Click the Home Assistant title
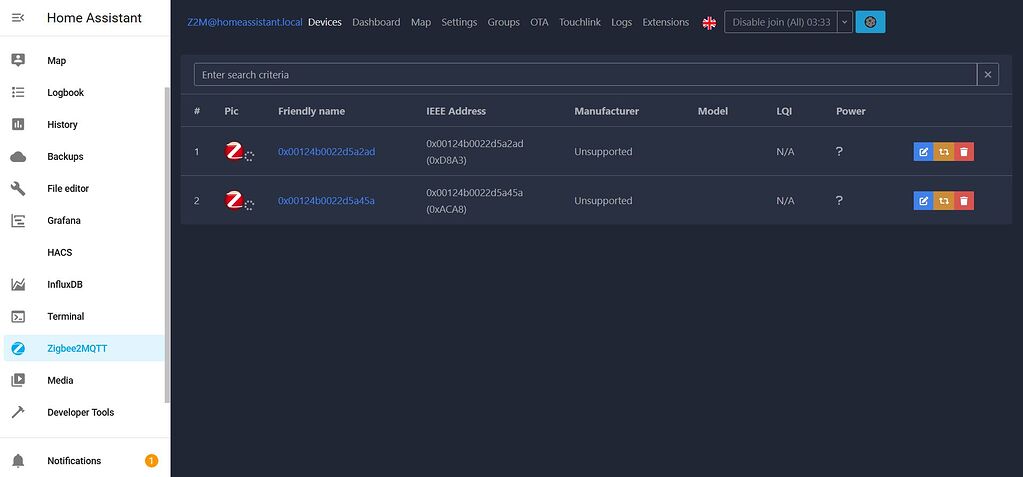 point(94,18)
